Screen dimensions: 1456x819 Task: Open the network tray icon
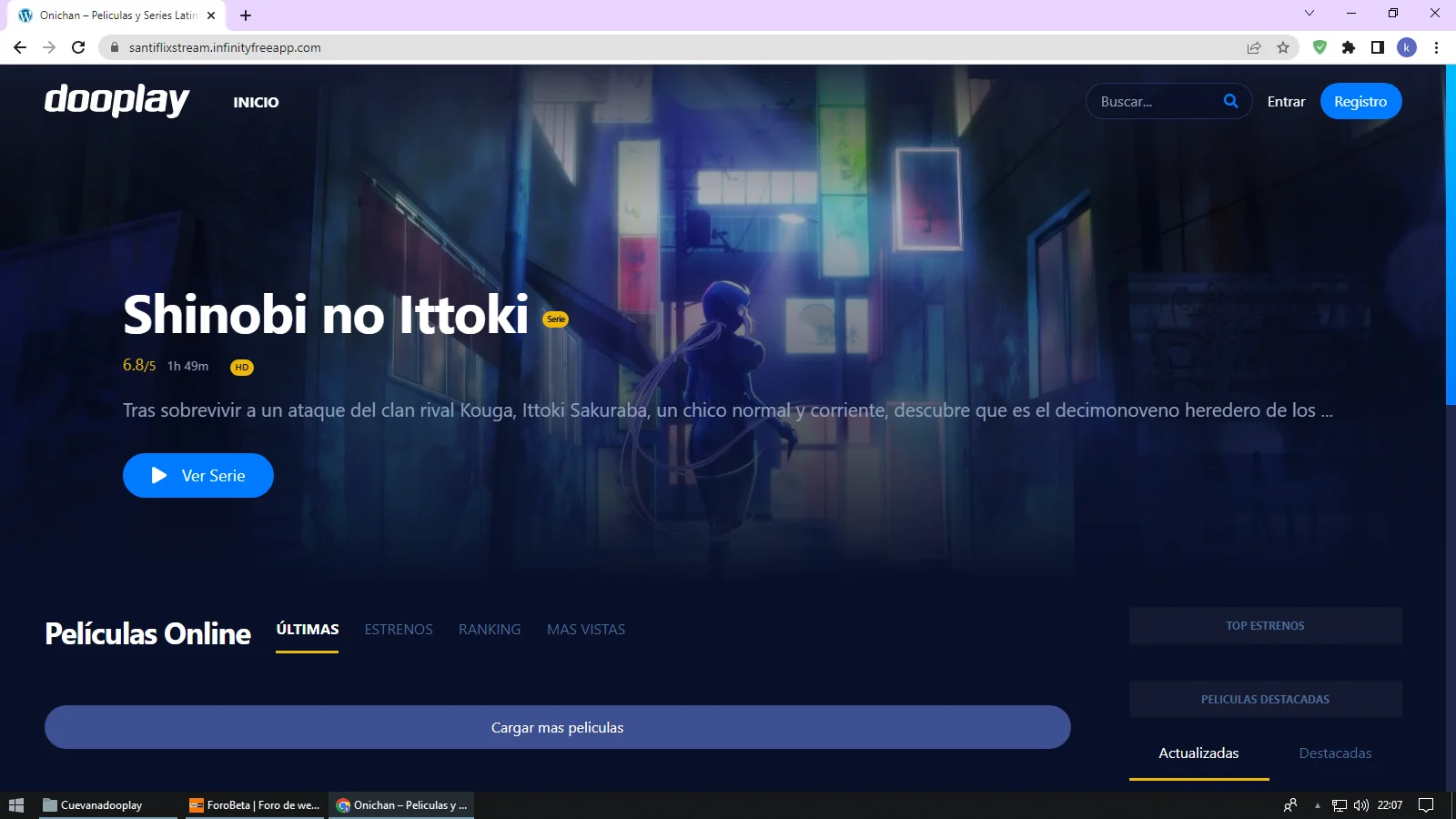[x=1340, y=805]
